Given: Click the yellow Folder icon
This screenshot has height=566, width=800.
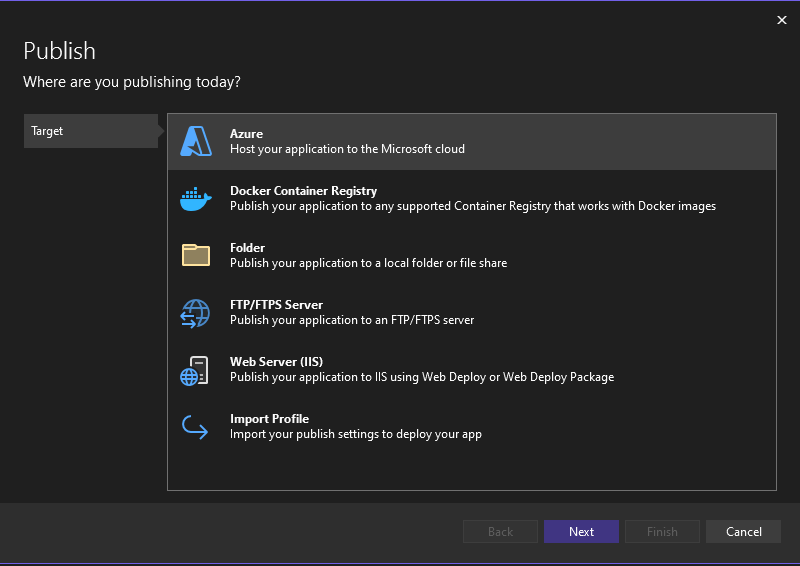Looking at the screenshot, I should 196,255.
